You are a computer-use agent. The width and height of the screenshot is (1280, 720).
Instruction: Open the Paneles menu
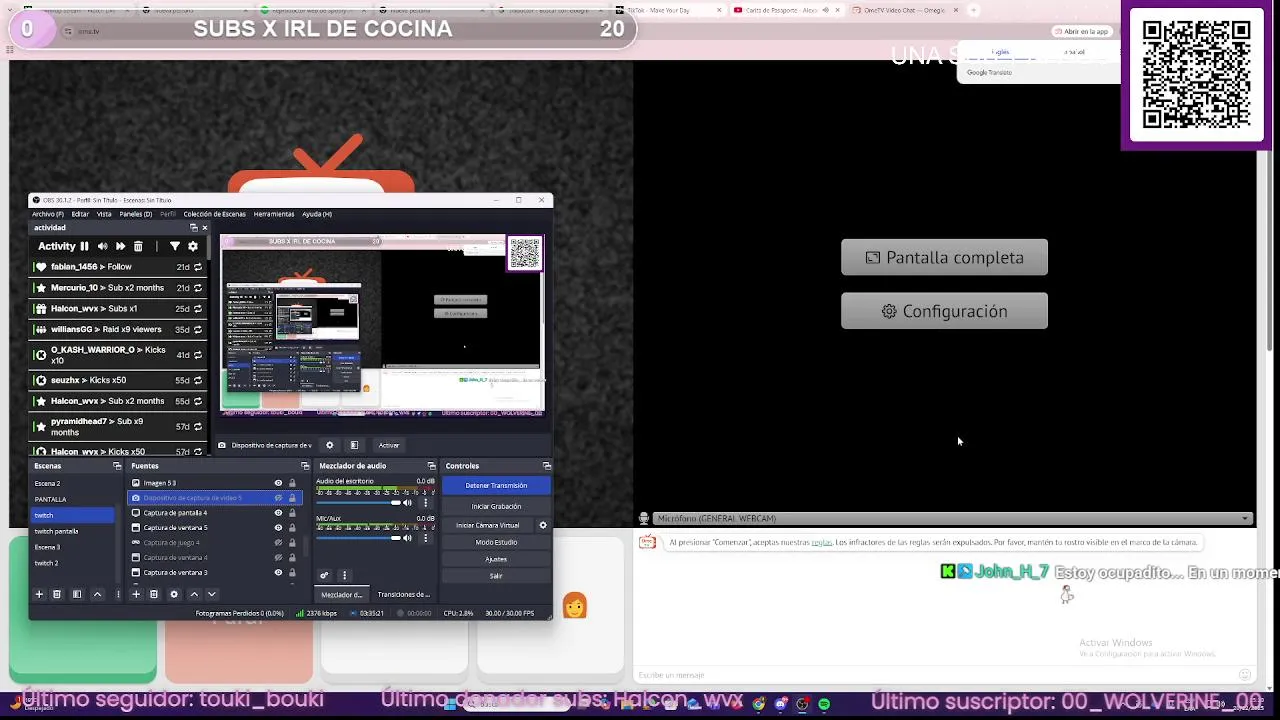135,214
